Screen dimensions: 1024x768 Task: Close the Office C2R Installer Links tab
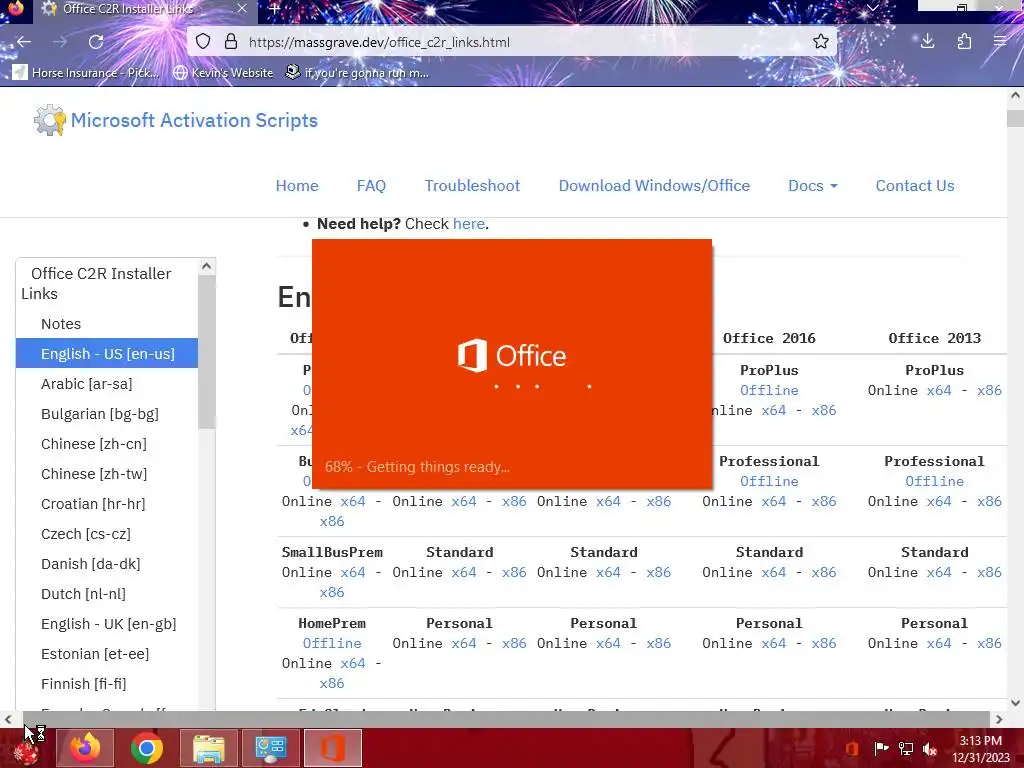tap(242, 8)
